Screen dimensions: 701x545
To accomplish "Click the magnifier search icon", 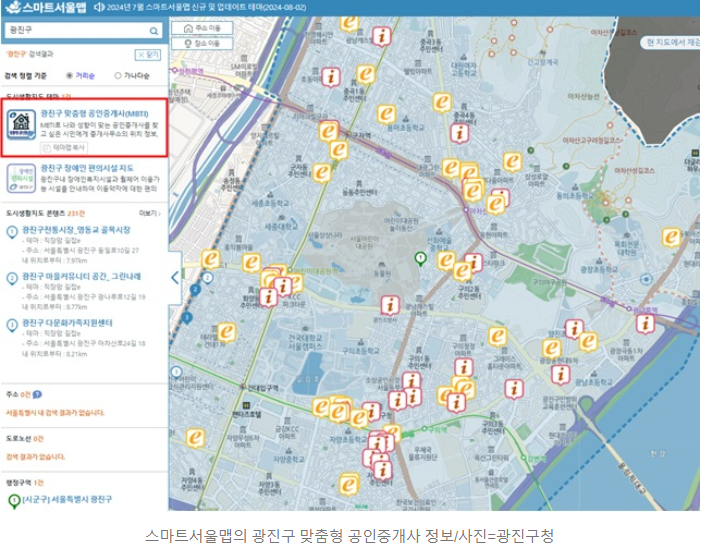I will [154, 31].
